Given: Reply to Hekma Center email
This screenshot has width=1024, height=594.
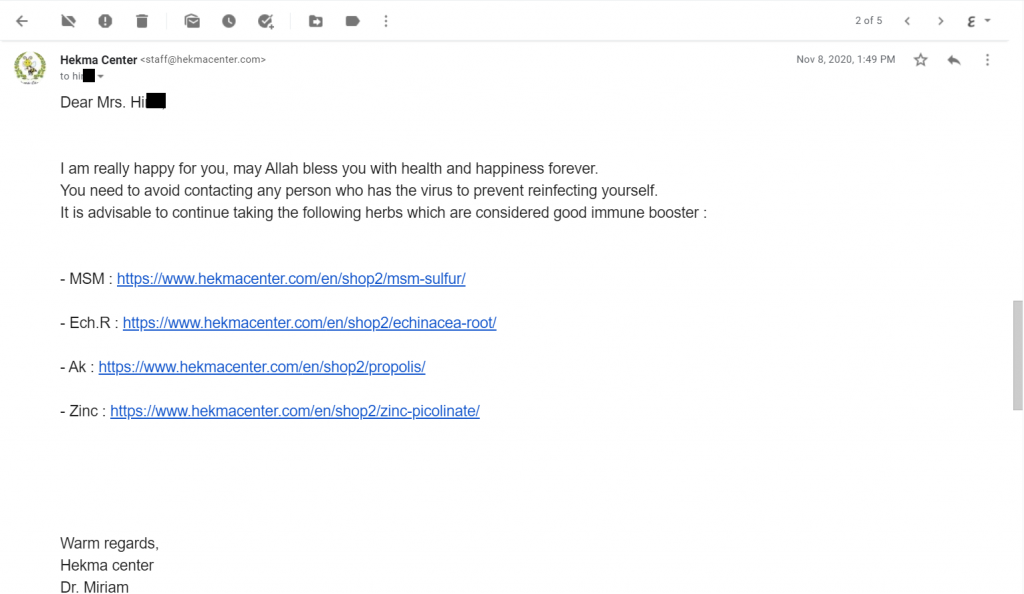Looking at the screenshot, I should pyautogui.click(x=954, y=60).
